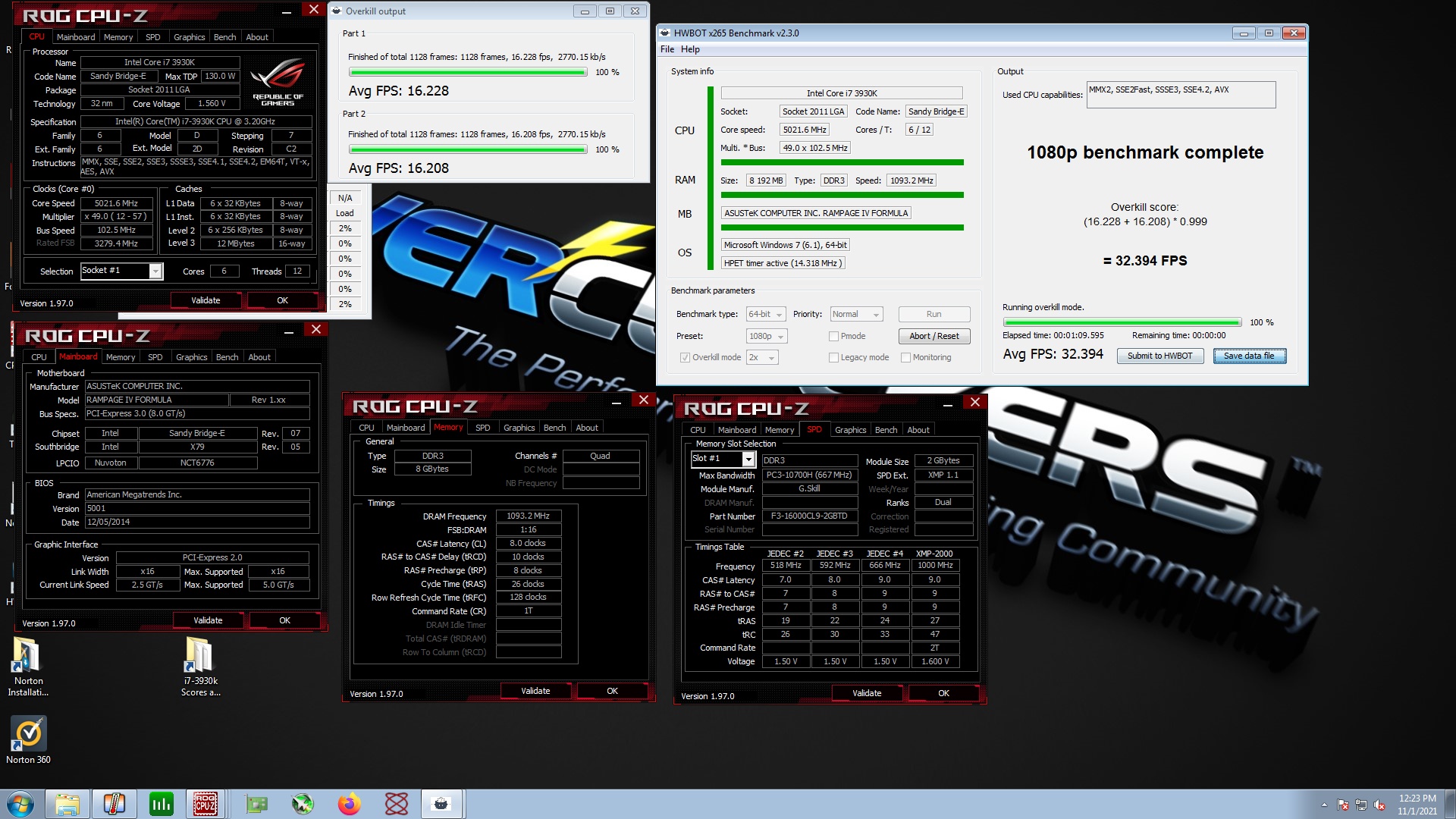Image resolution: width=1456 pixels, height=819 pixels.
Task: Click the muted volume tray icon
Action: pos(1380,805)
